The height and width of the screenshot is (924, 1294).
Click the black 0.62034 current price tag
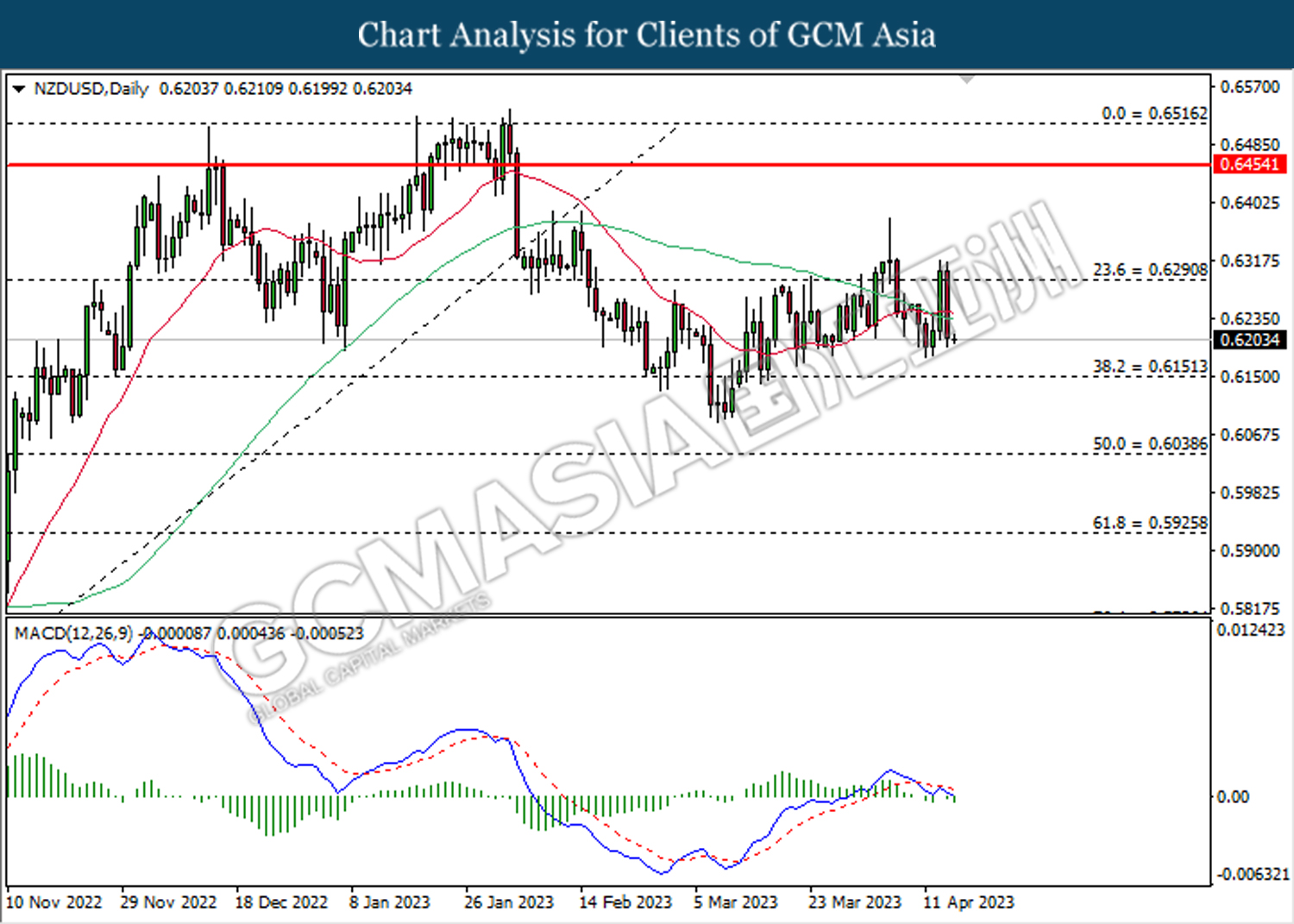click(1250, 340)
